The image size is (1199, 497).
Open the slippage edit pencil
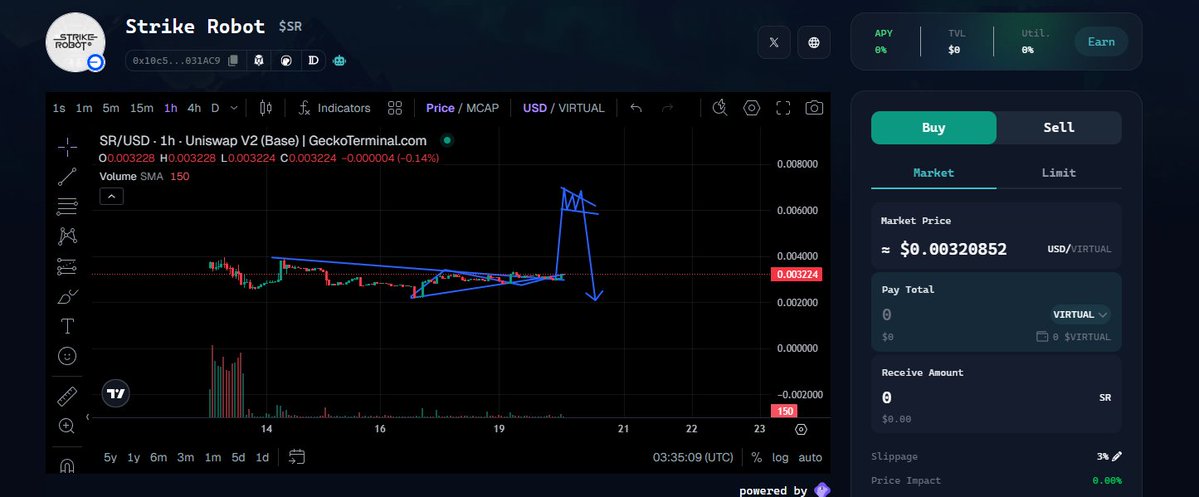click(x=1116, y=456)
